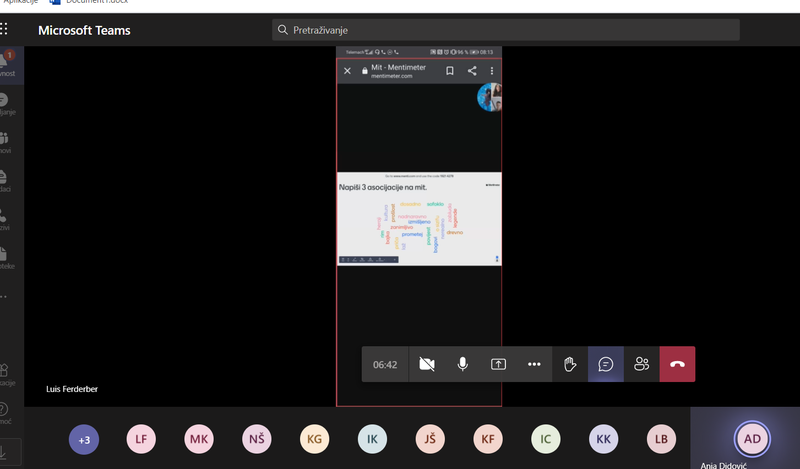
Task: Click the 'Napiši 3 asocijacije na mit.' heading
Action: point(383,187)
